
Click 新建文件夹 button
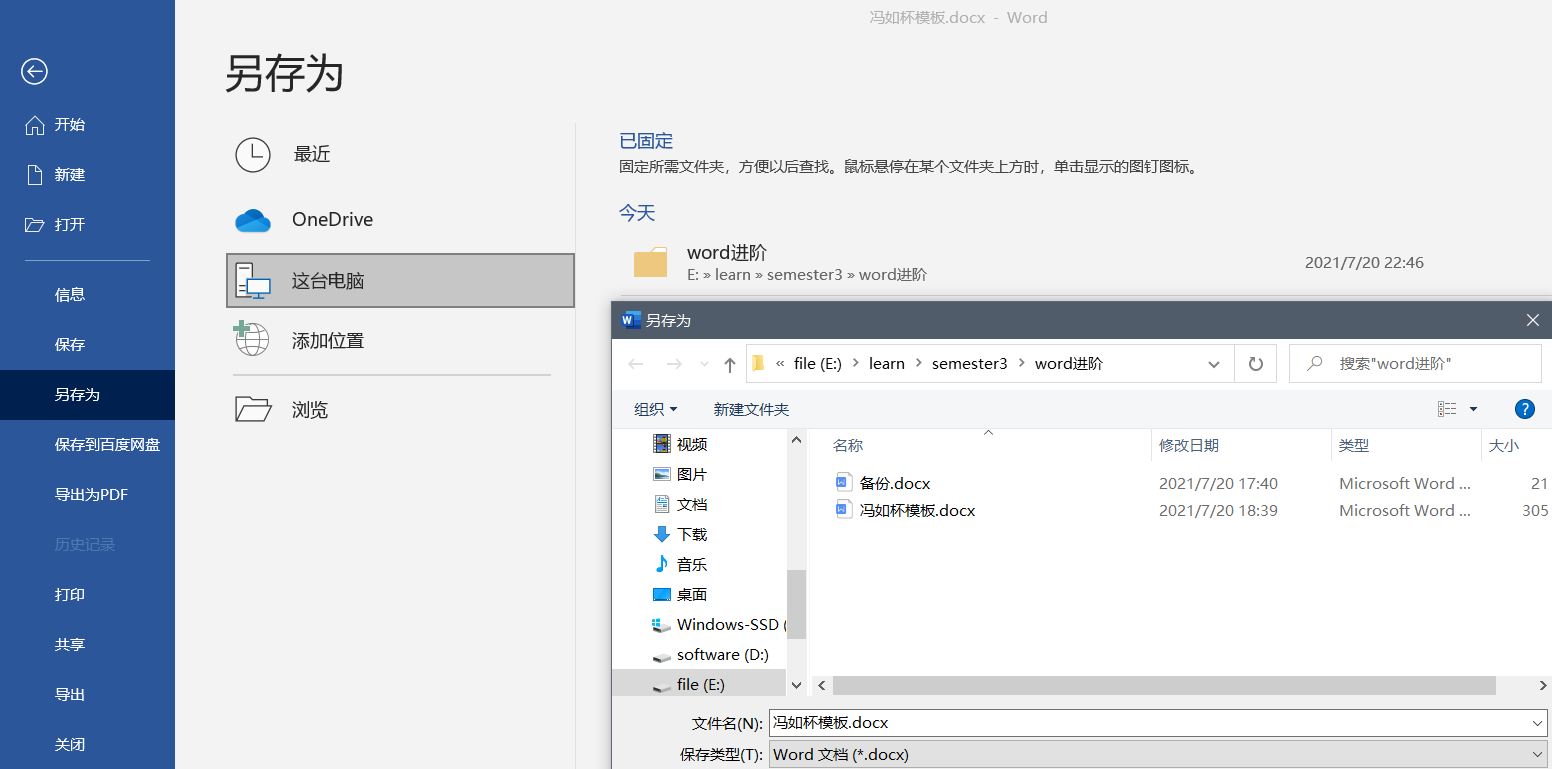point(751,409)
